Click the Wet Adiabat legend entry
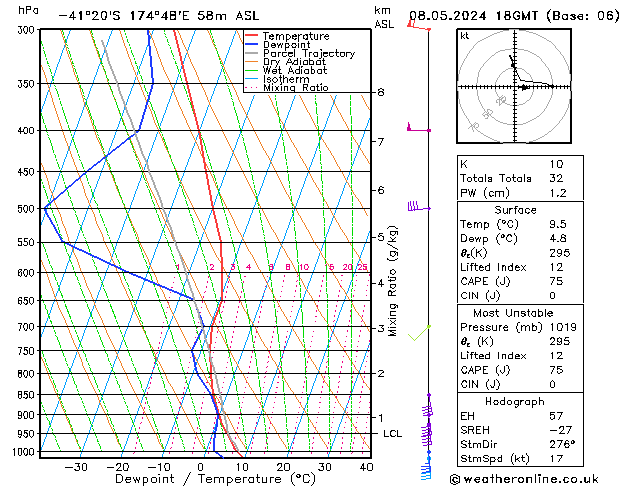 pos(294,71)
